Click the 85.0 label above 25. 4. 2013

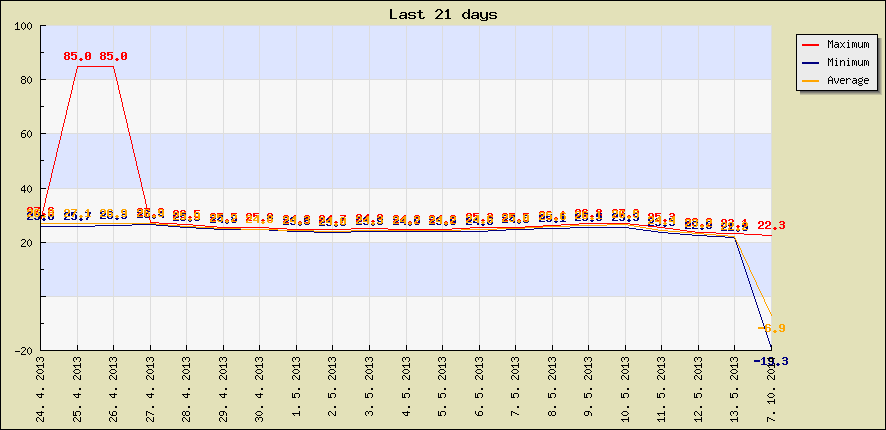(77, 57)
